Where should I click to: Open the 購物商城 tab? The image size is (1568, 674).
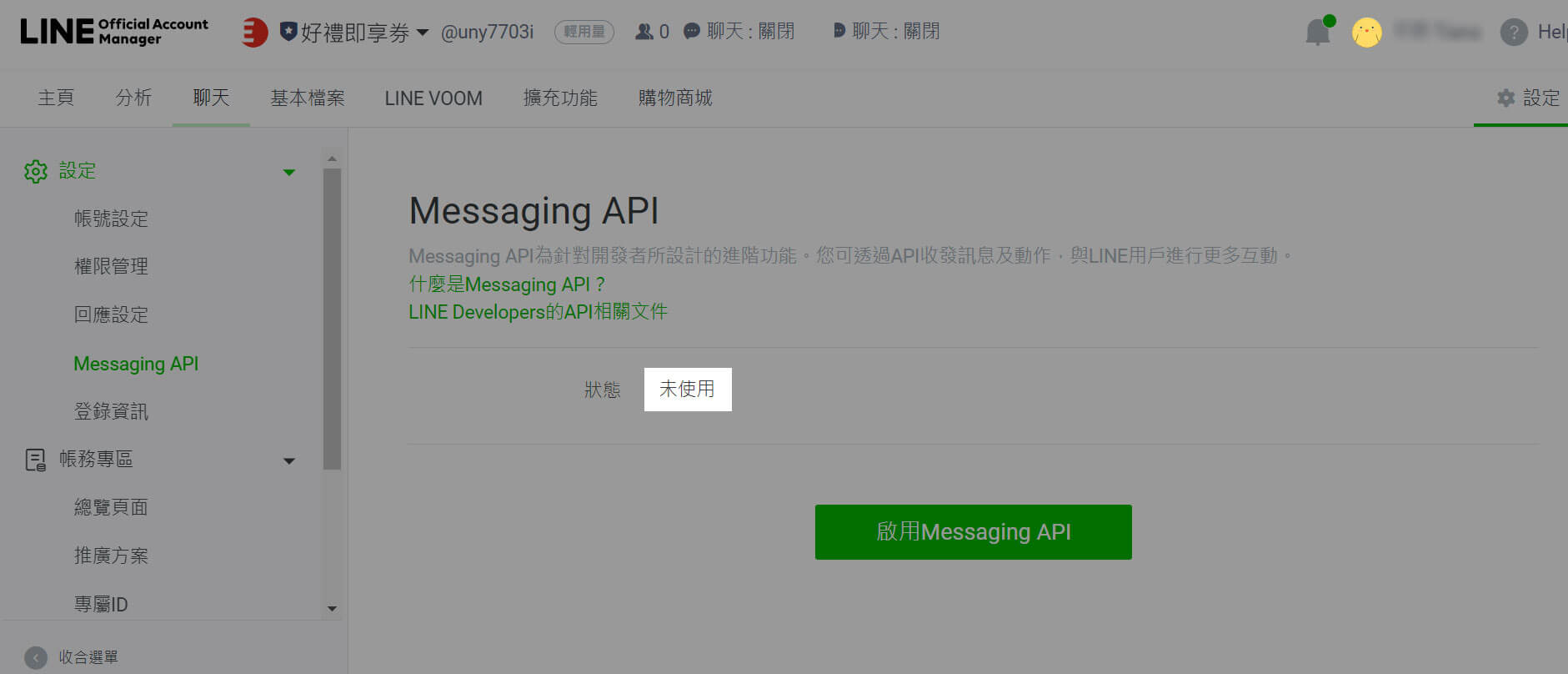click(675, 98)
